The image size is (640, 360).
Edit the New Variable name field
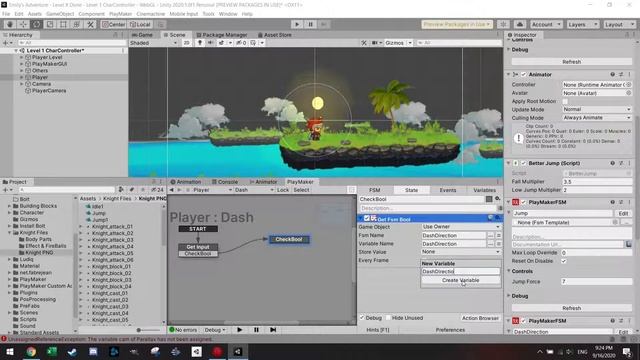click(460, 271)
